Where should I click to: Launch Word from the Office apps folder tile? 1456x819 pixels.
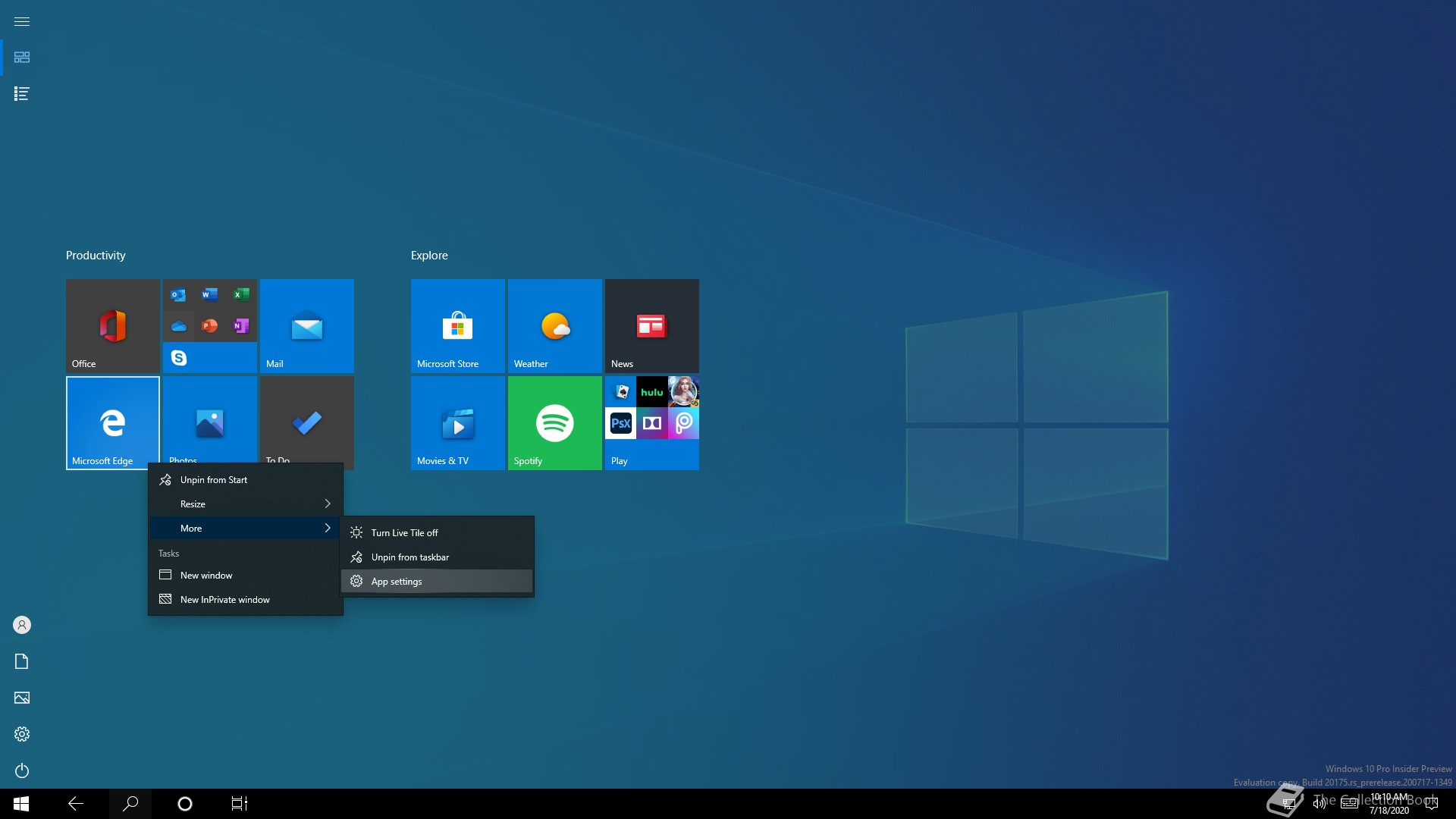coord(210,294)
